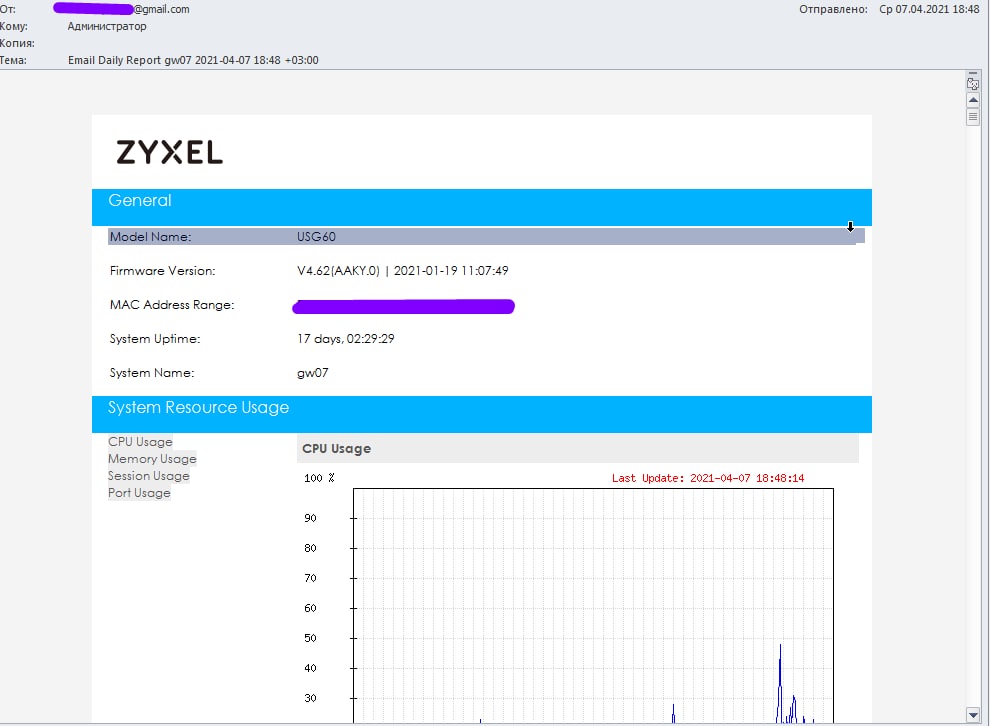Click the 'System Uptime:' label

coord(155,339)
